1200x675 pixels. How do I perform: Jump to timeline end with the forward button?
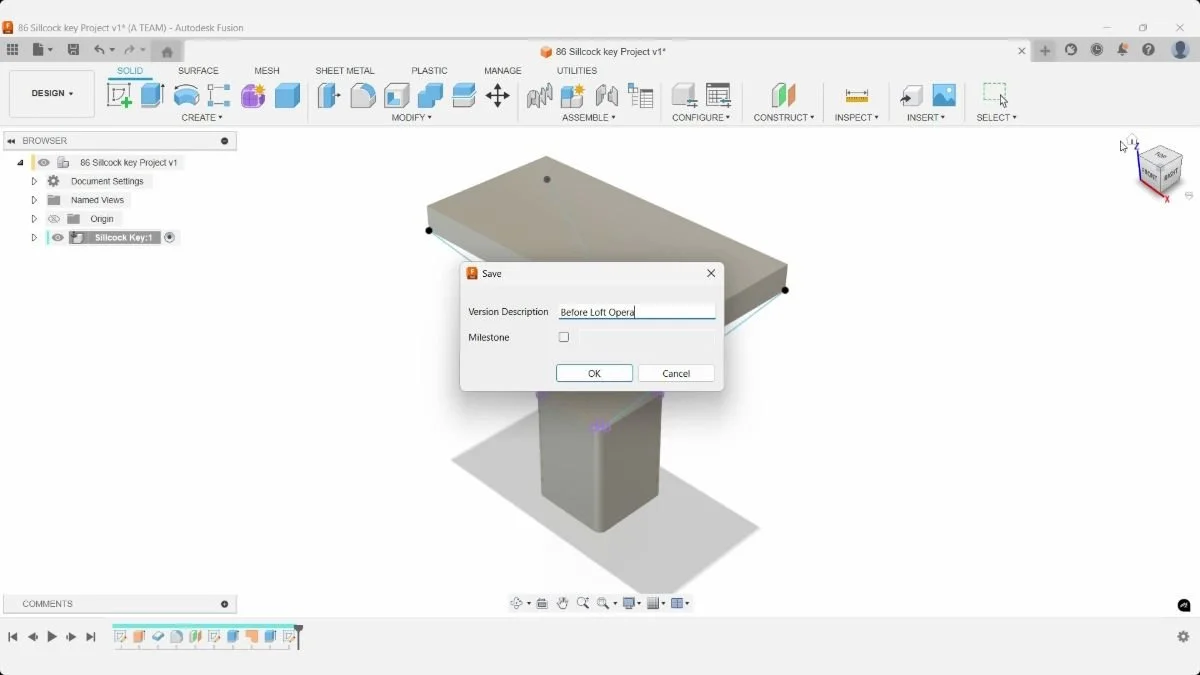click(91, 637)
